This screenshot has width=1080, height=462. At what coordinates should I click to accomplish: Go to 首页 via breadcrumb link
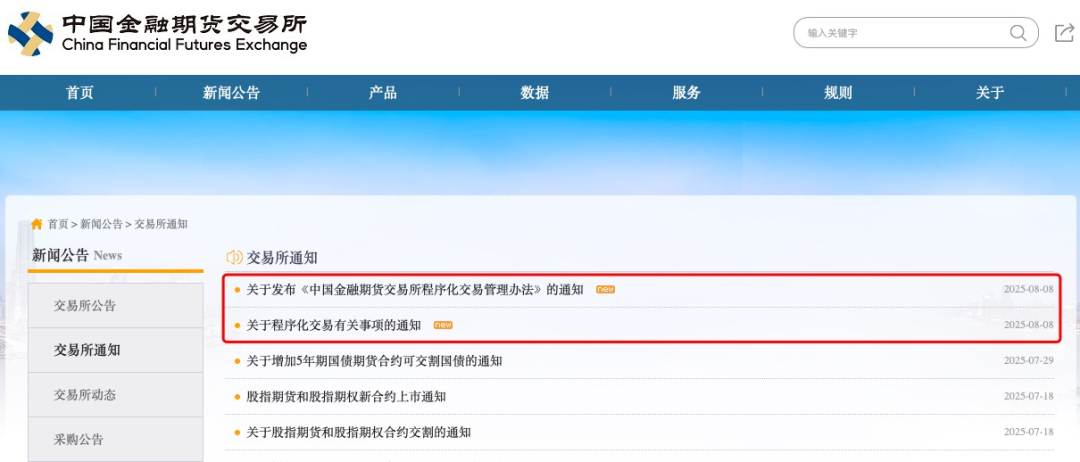(x=58, y=224)
